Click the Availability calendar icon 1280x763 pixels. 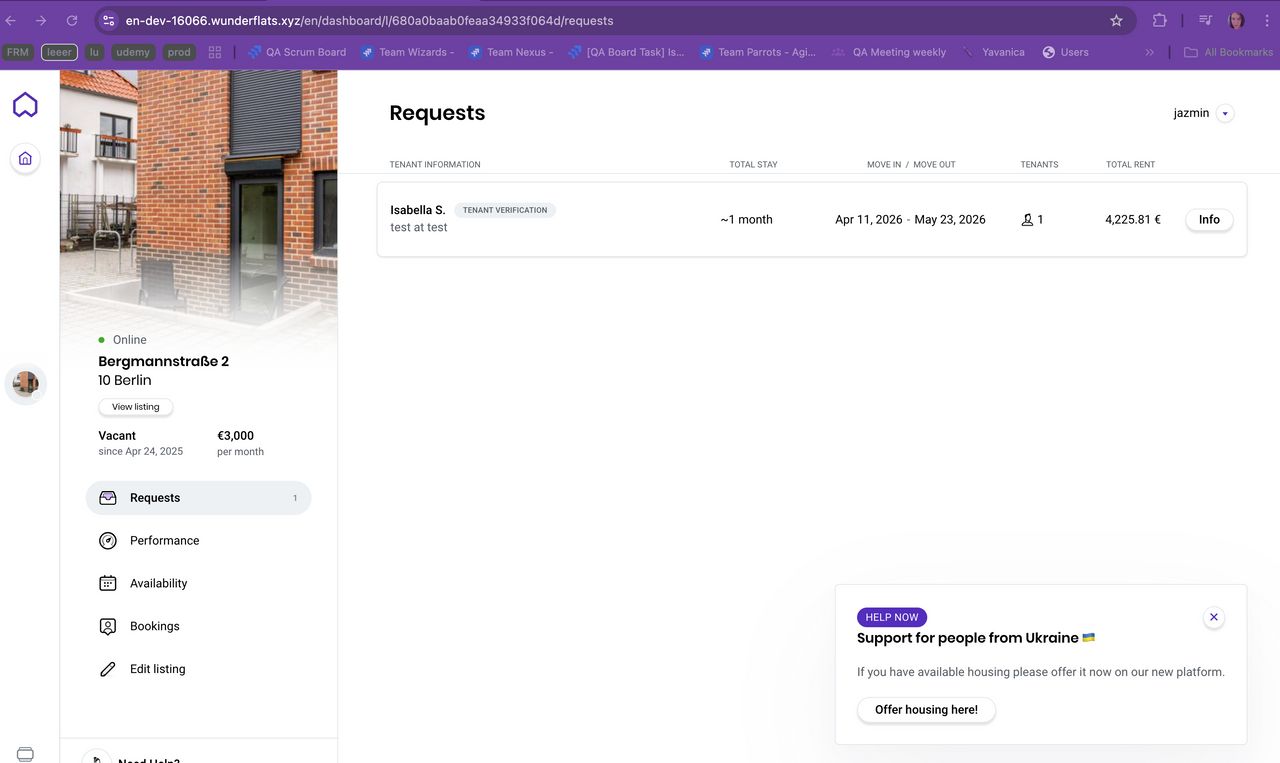pyautogui.click(x=108, y=584)
